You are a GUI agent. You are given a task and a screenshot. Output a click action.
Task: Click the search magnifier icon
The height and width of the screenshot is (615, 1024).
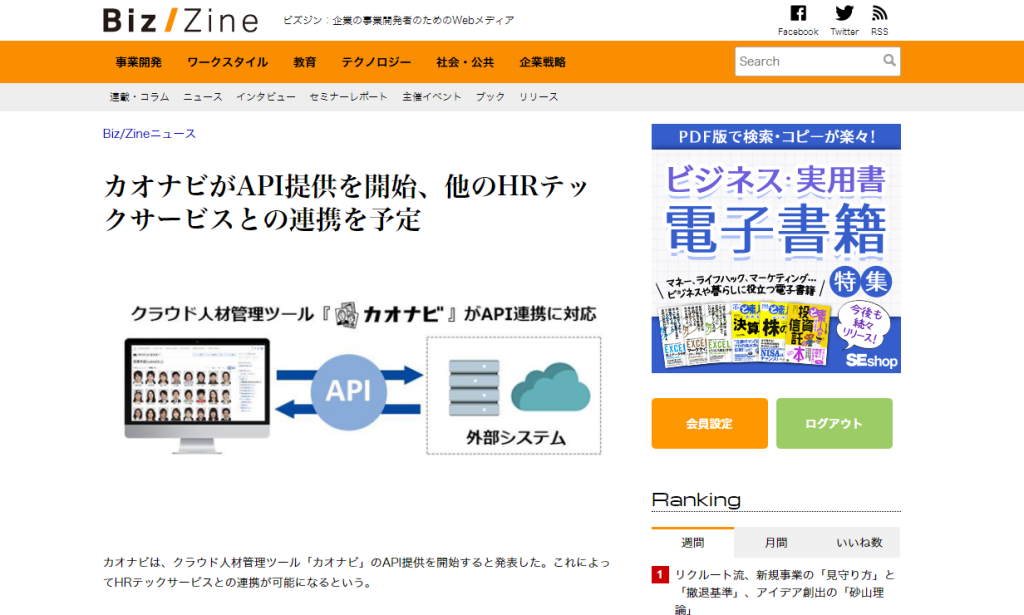point(889,61)
